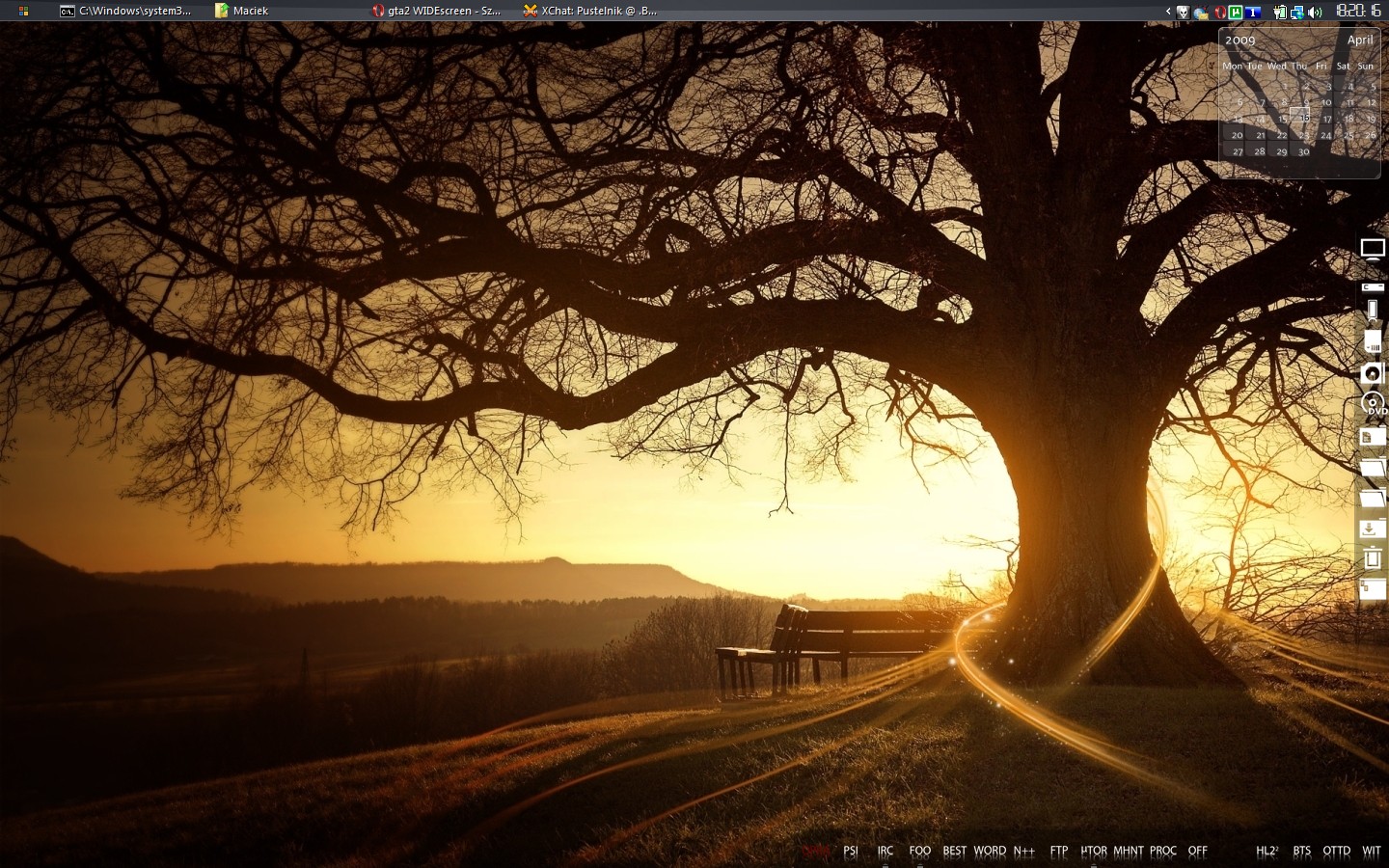Select April 24 in the calendar widget
The width and height of the screenshot is (1389, 868).
pos(1326,135)
